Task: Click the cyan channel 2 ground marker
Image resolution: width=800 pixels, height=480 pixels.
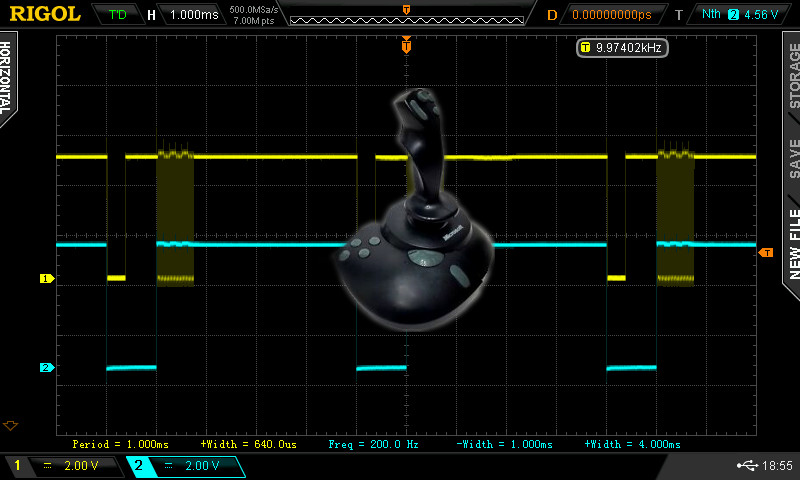Action: point(46,368)
